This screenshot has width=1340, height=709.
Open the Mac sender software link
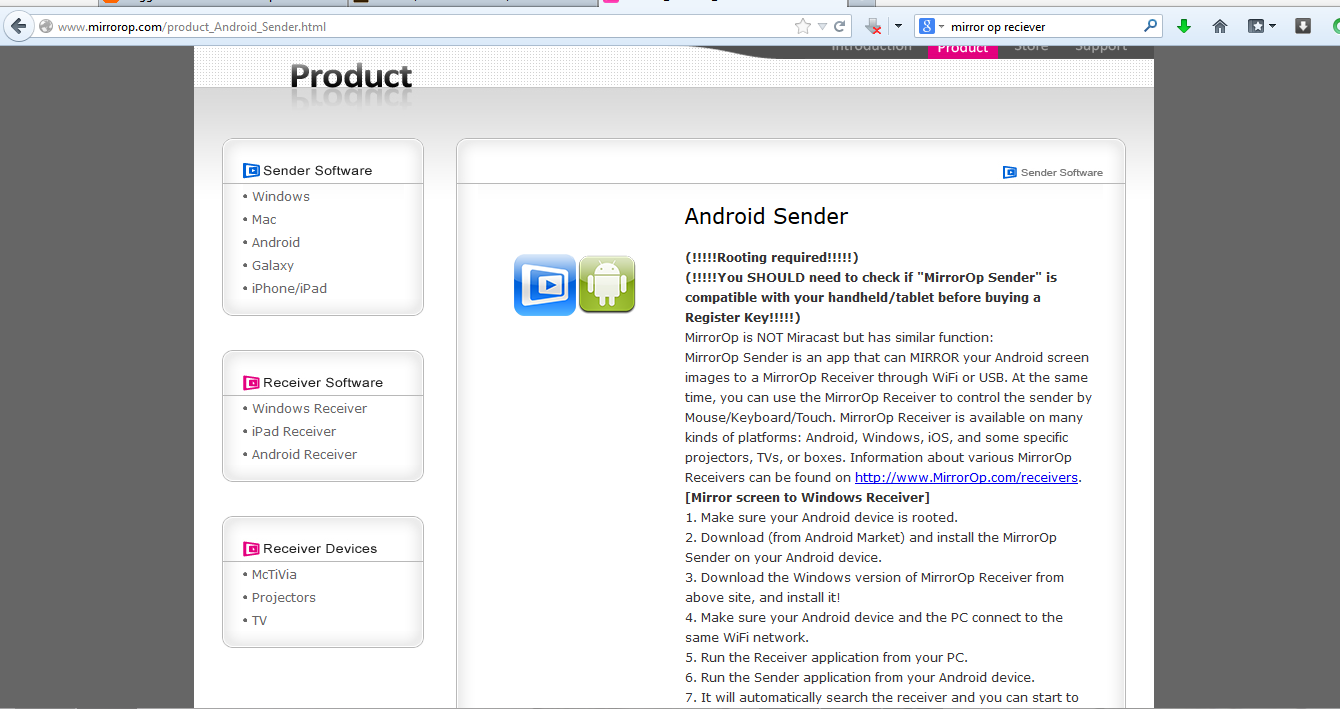tap(264, 220)
